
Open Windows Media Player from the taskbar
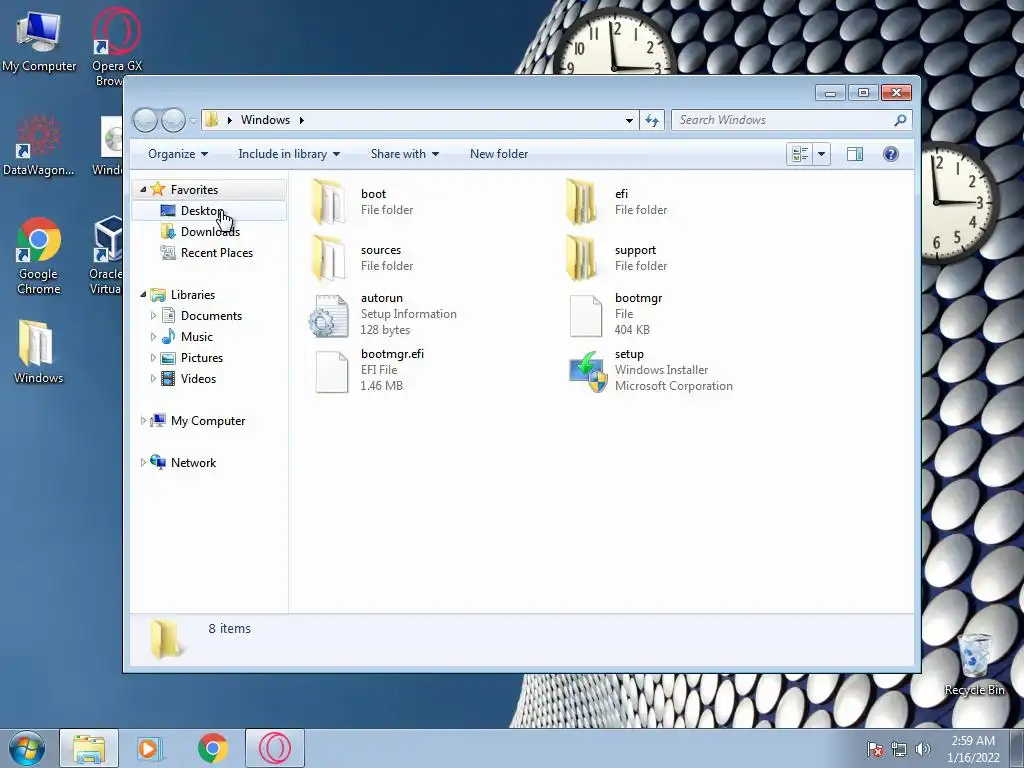[150, 748]
